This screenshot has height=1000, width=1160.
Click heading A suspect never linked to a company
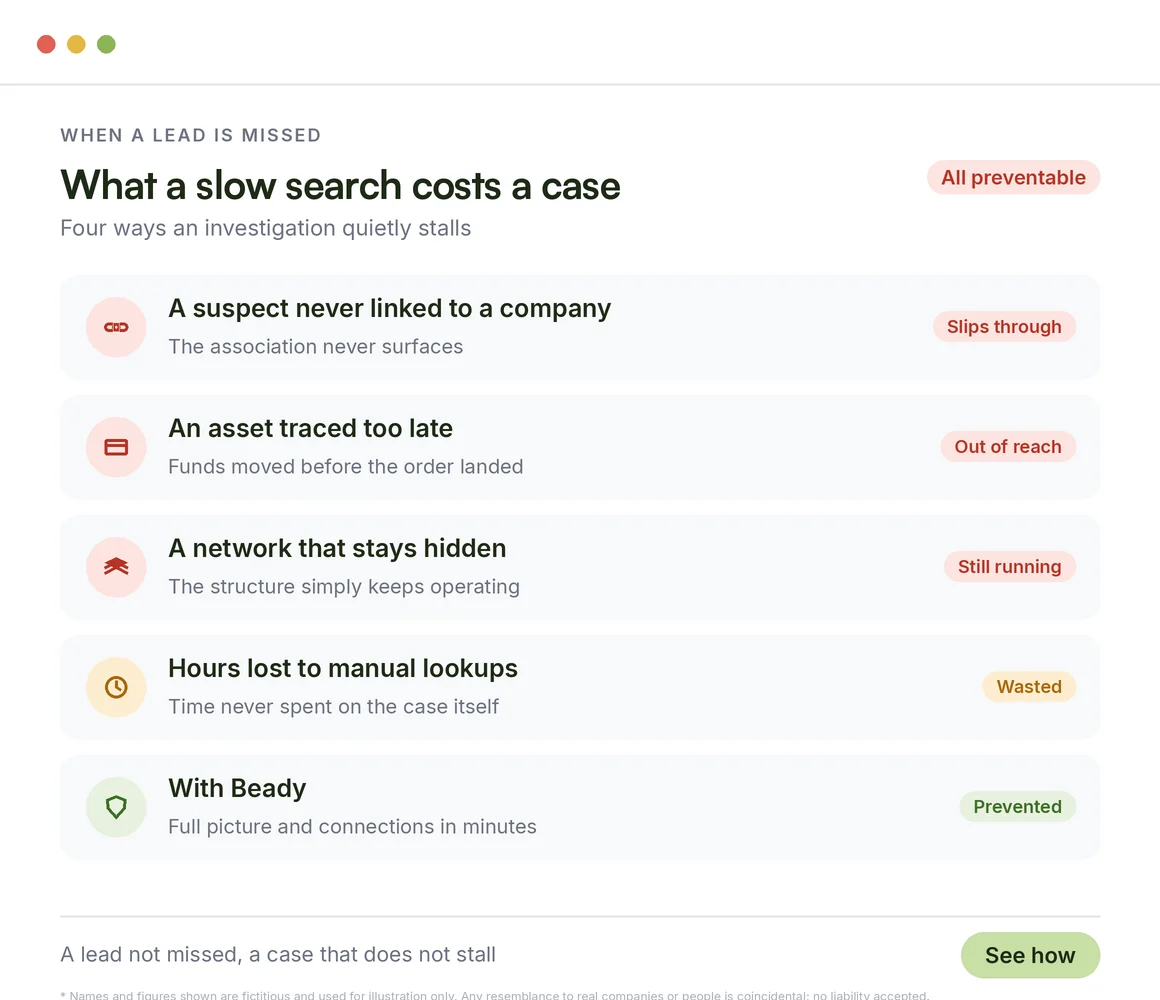pyautogui.click(x=389, y=308)
